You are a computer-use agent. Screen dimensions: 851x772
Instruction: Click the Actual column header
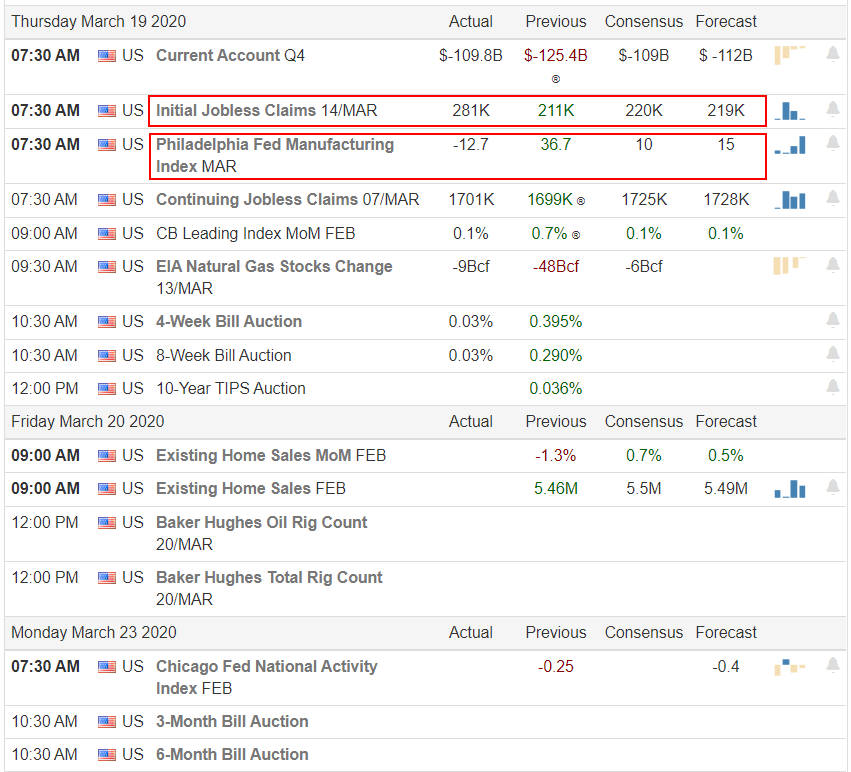coord(470,21)
